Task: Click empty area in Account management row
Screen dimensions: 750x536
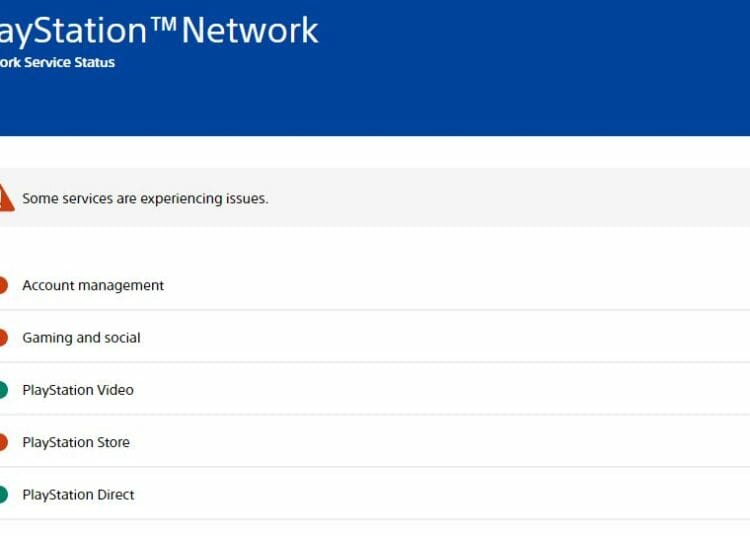Action: click(454, 285)
